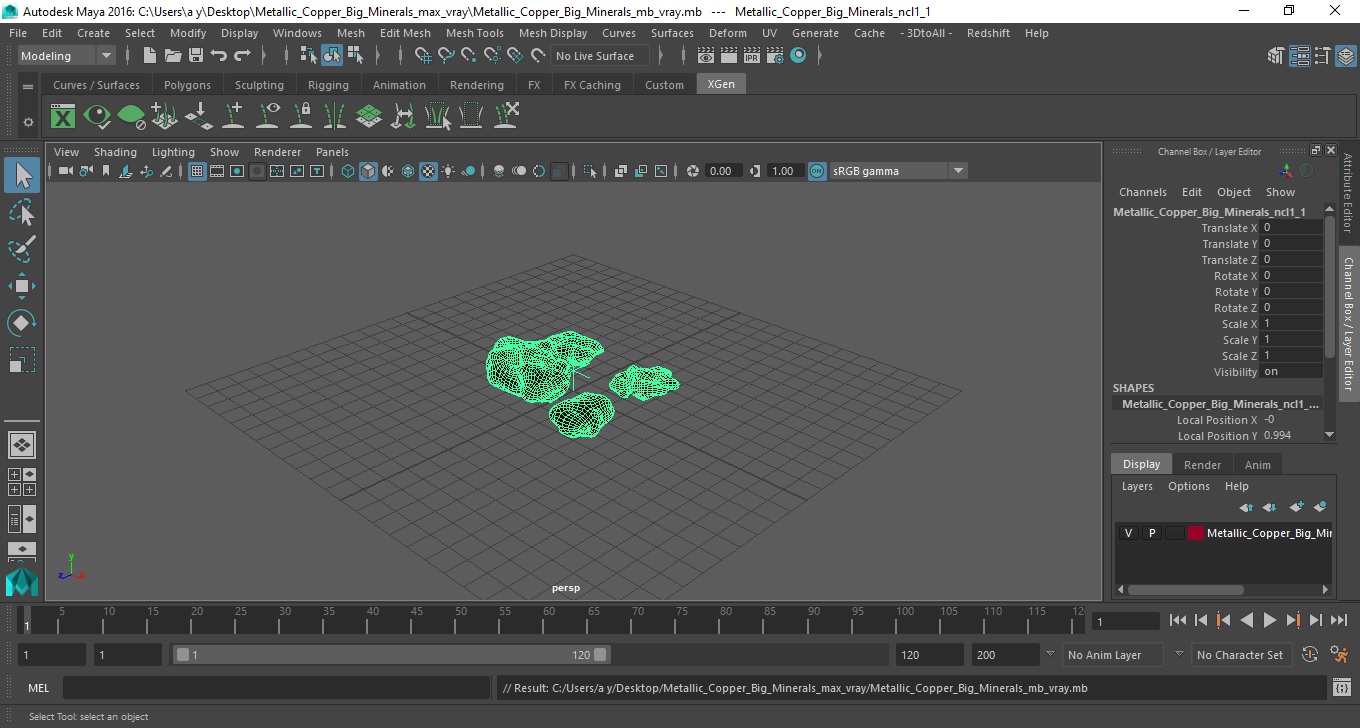Open the Redshift menu
This screenshot has width=1360, height=728.
coord(988,33)
